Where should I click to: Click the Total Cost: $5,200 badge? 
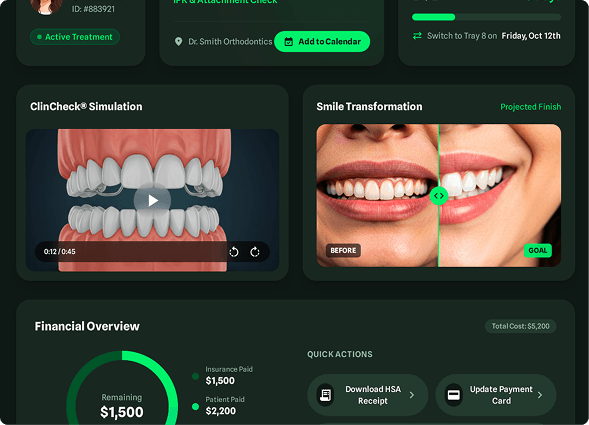521,326
